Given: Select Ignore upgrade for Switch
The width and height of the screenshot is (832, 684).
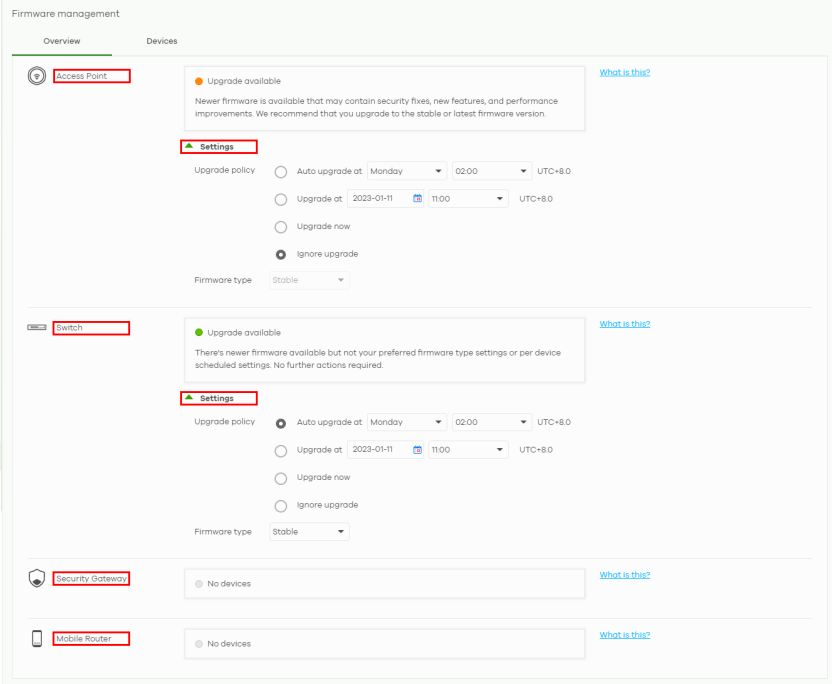Looking at the screenshot, I should (281, 505).
